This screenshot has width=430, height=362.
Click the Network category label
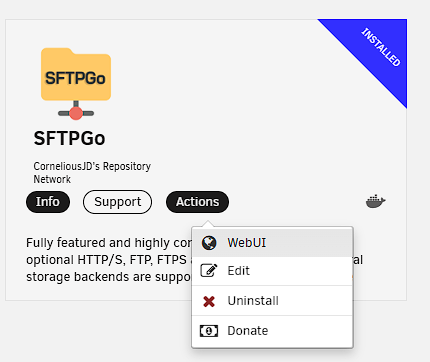pos(52,179)
